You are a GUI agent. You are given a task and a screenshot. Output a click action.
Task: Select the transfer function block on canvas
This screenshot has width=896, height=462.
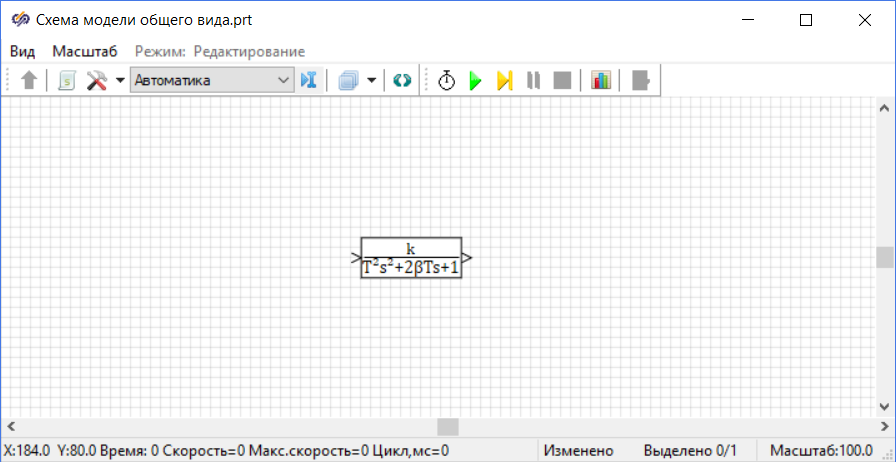point(411,258)
